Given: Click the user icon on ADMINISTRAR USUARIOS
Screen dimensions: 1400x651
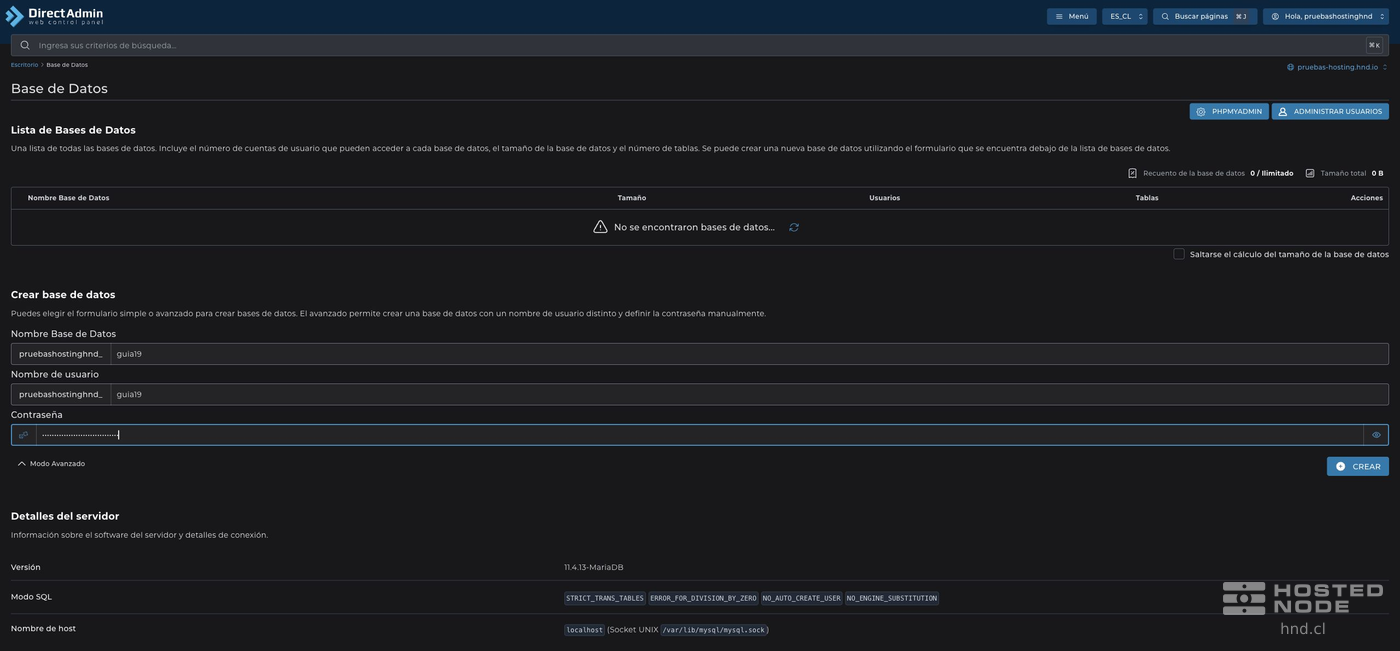Looking at the screenshot, I should click(x=1283, y=111).
